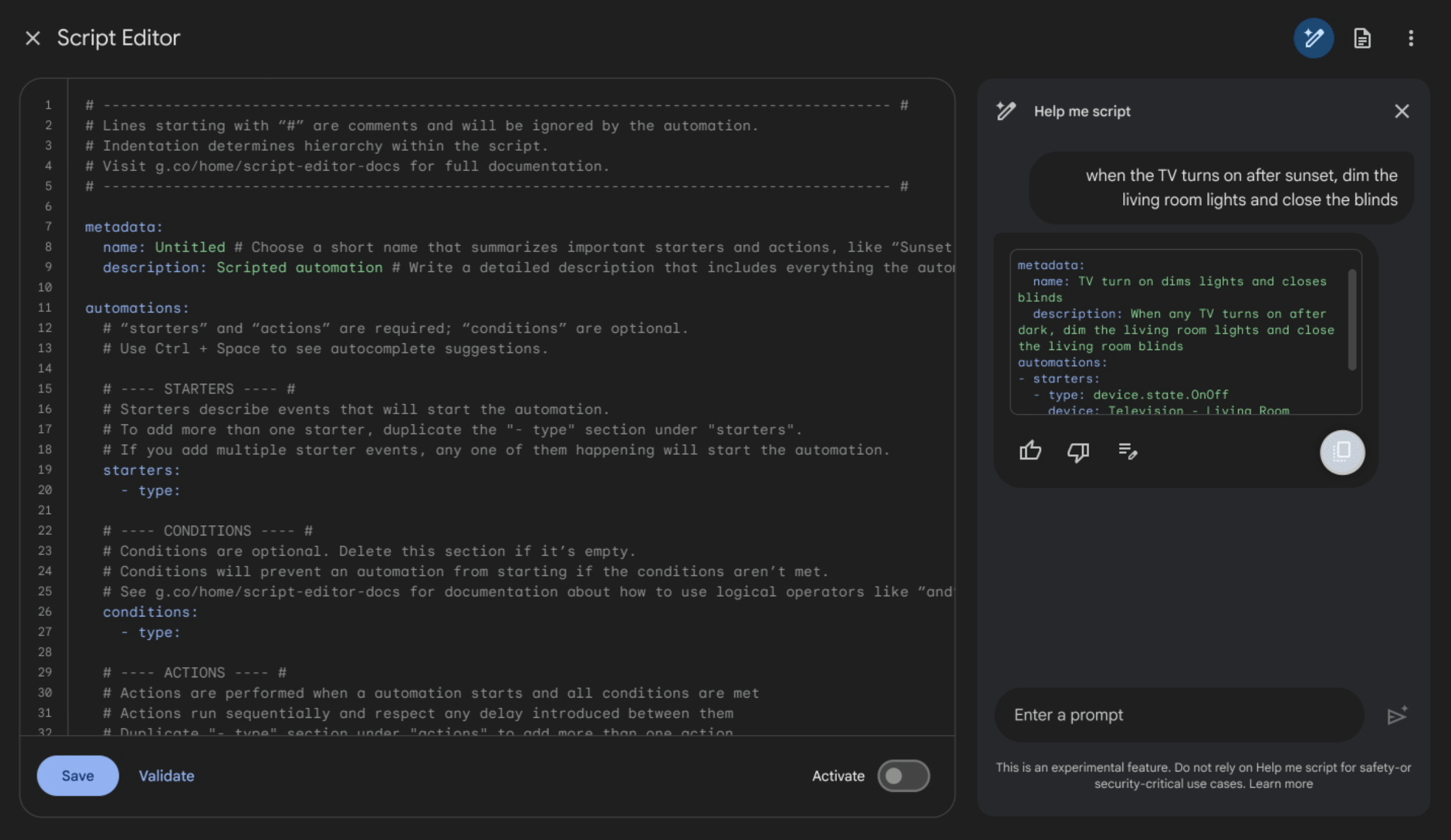
Task: Click the 'automations:' line in the editor
Action: pyautogui.click(x=137, y=308)
